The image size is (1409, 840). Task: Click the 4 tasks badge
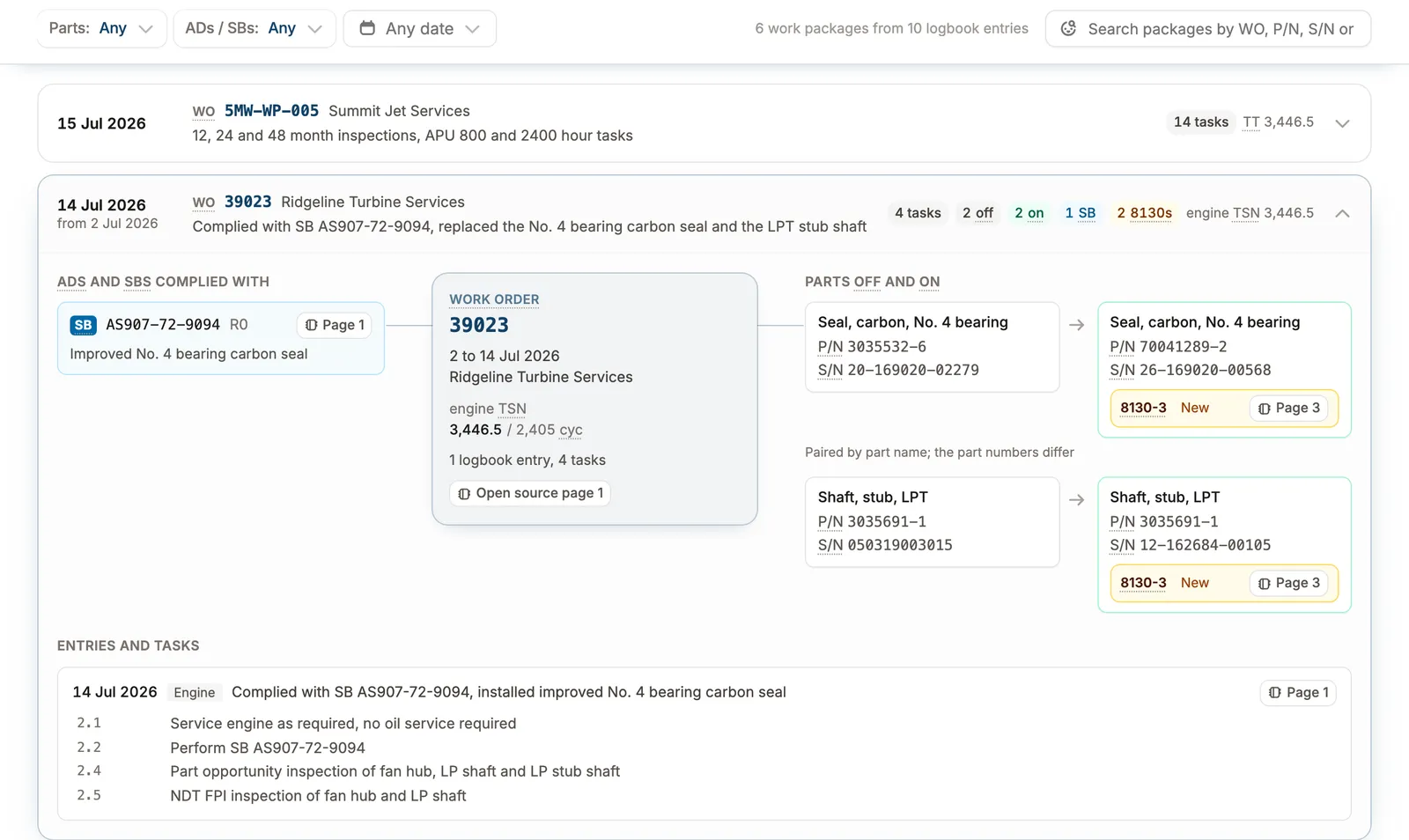[918, 213]
